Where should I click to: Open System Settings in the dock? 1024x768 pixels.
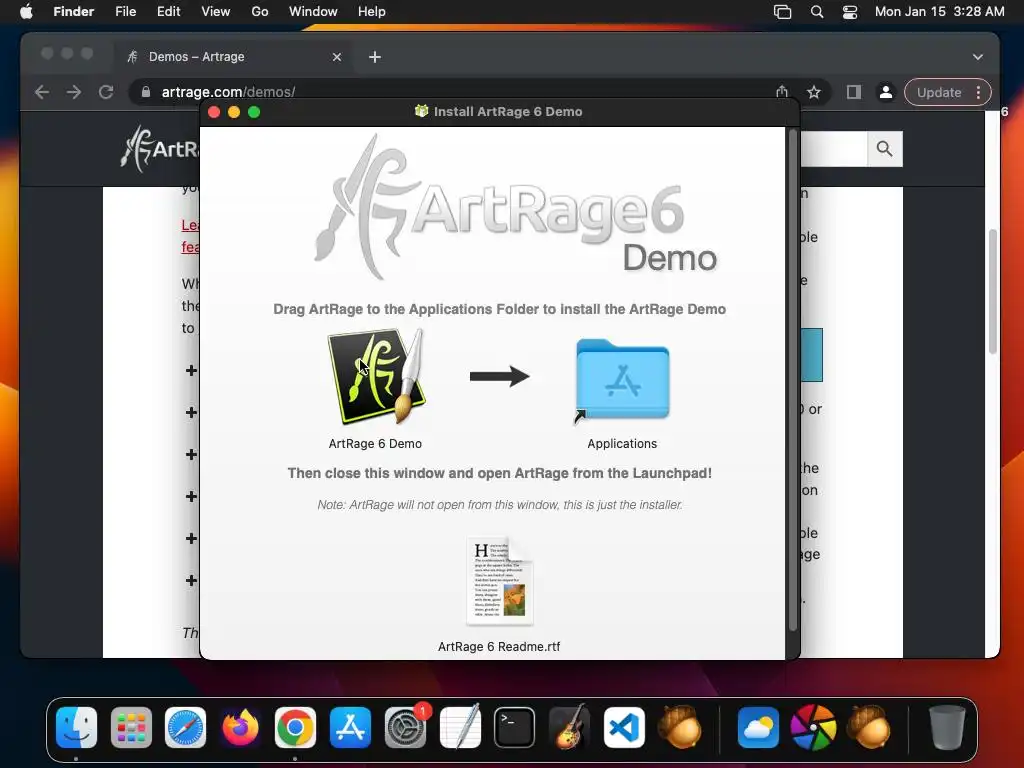[405, 728]
